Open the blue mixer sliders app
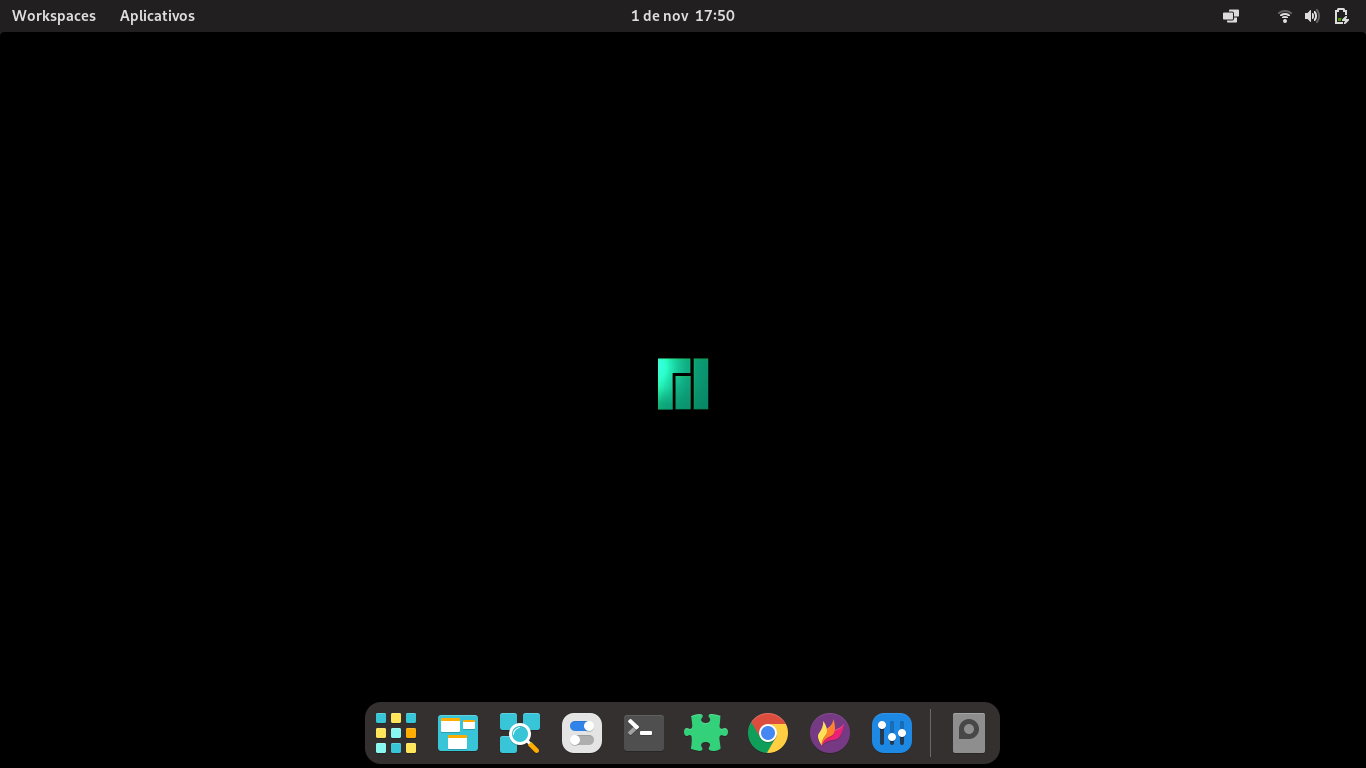The image size is (1366, 768). point(892,733)
